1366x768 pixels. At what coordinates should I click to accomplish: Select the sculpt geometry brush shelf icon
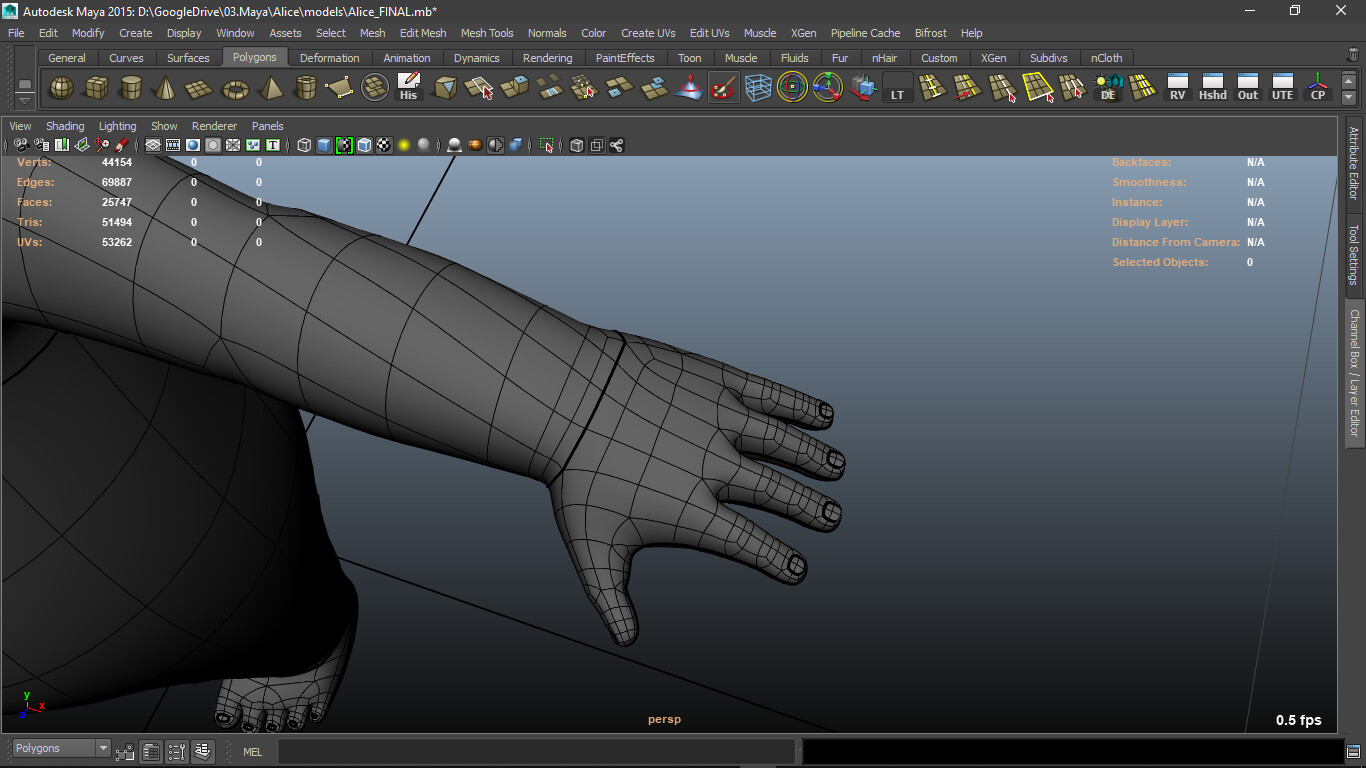tap(723, 88)
